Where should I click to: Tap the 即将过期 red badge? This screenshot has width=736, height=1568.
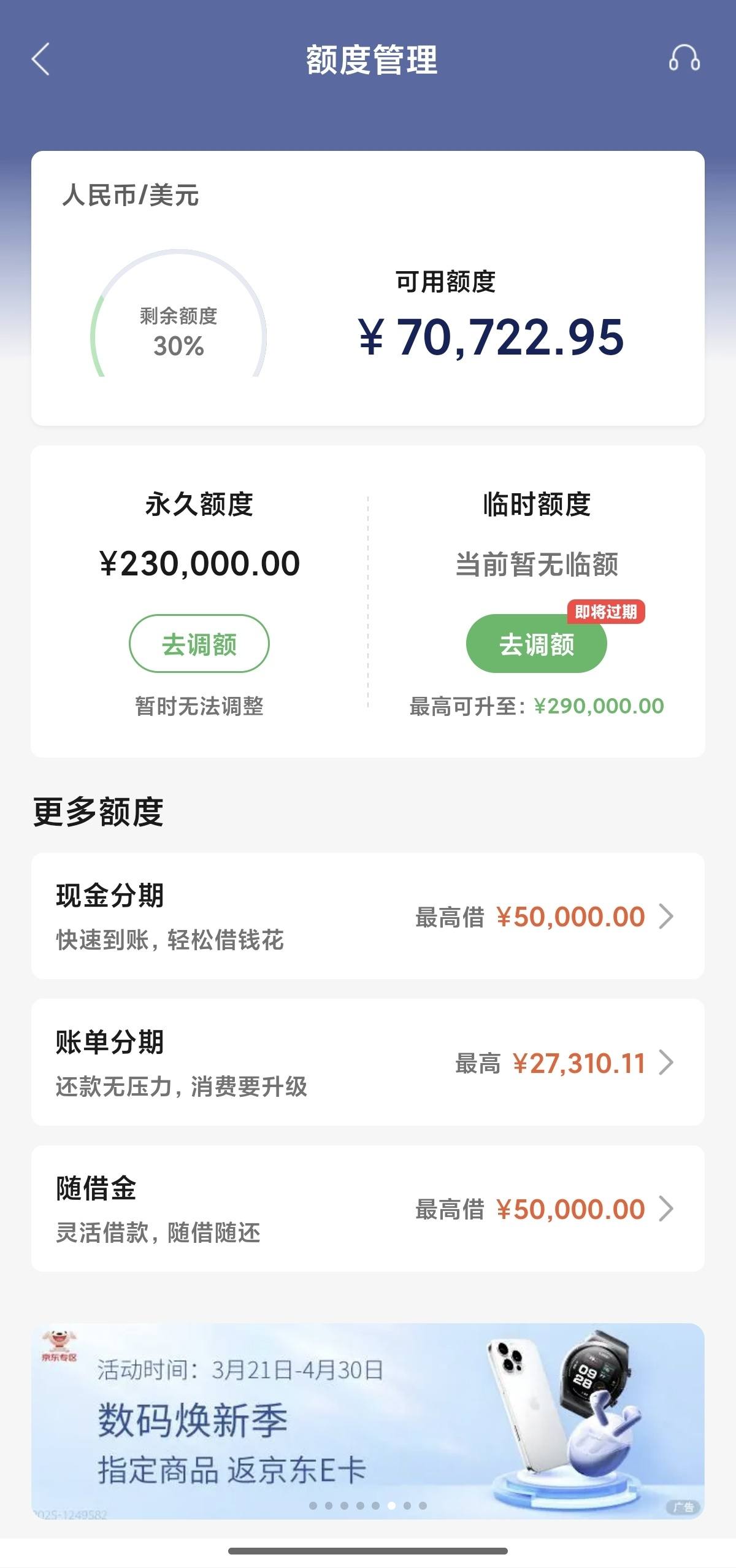(606, 612)
